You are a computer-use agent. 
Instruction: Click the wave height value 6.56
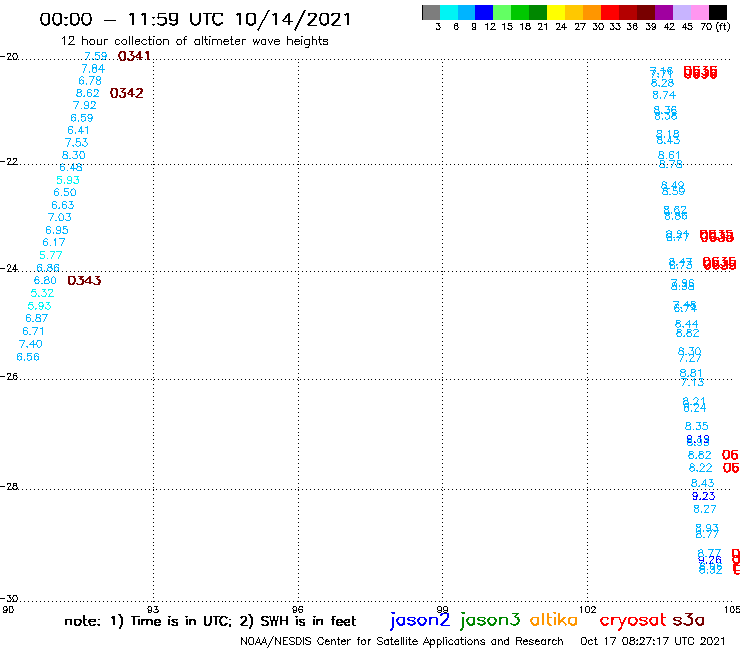[28, 357]
